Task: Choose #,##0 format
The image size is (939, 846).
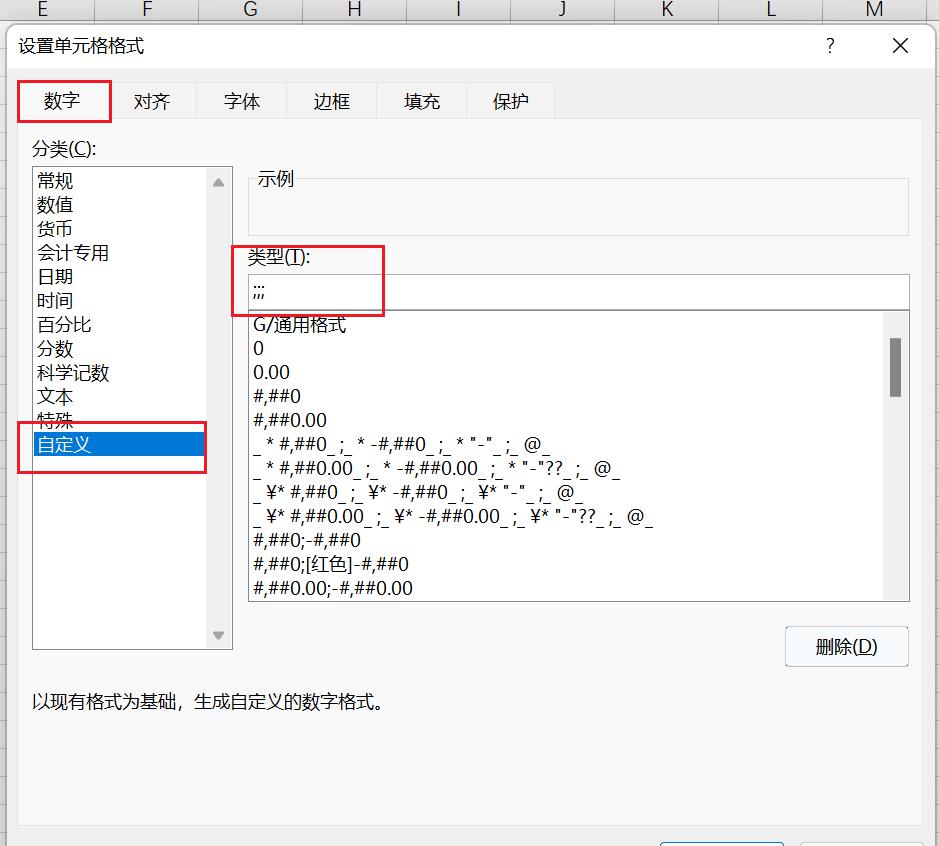Action: click(566, 396)
